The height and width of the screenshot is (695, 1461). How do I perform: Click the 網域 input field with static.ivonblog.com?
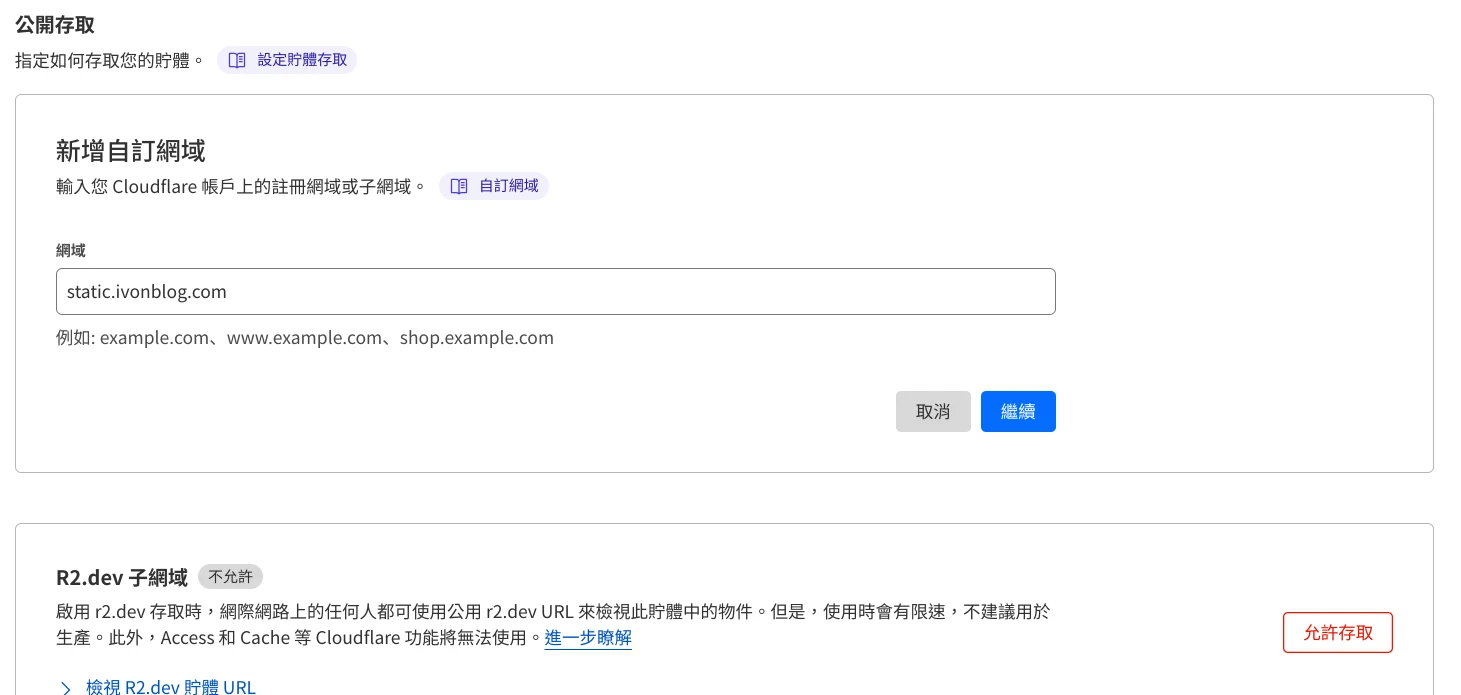coord(555,292)
